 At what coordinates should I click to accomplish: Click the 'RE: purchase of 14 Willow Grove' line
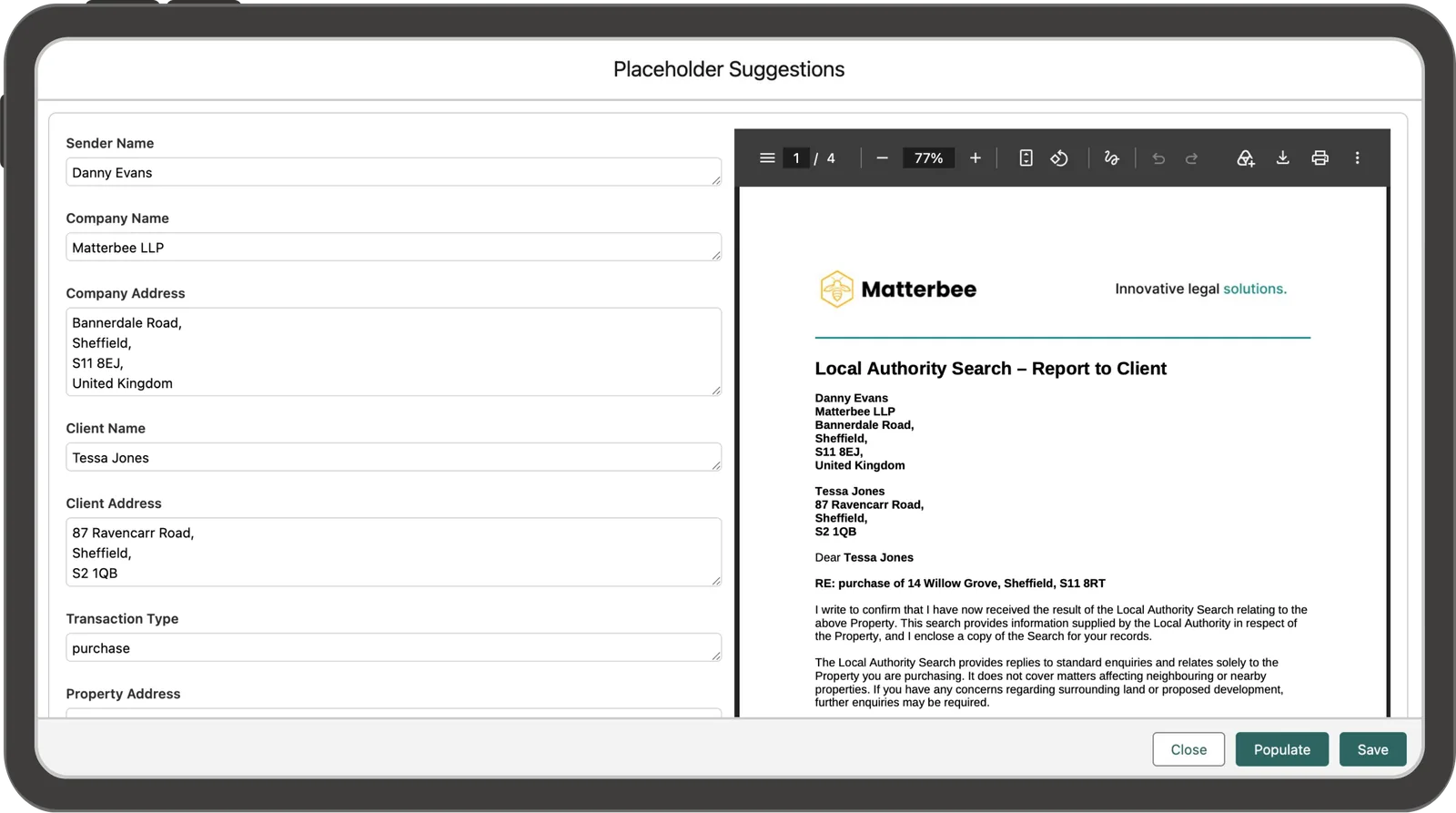960,584
